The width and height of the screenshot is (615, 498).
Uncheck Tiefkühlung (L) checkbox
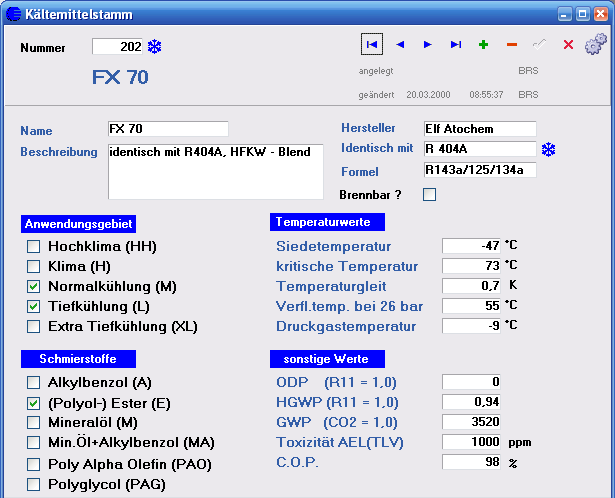click(x=33, y=307)
